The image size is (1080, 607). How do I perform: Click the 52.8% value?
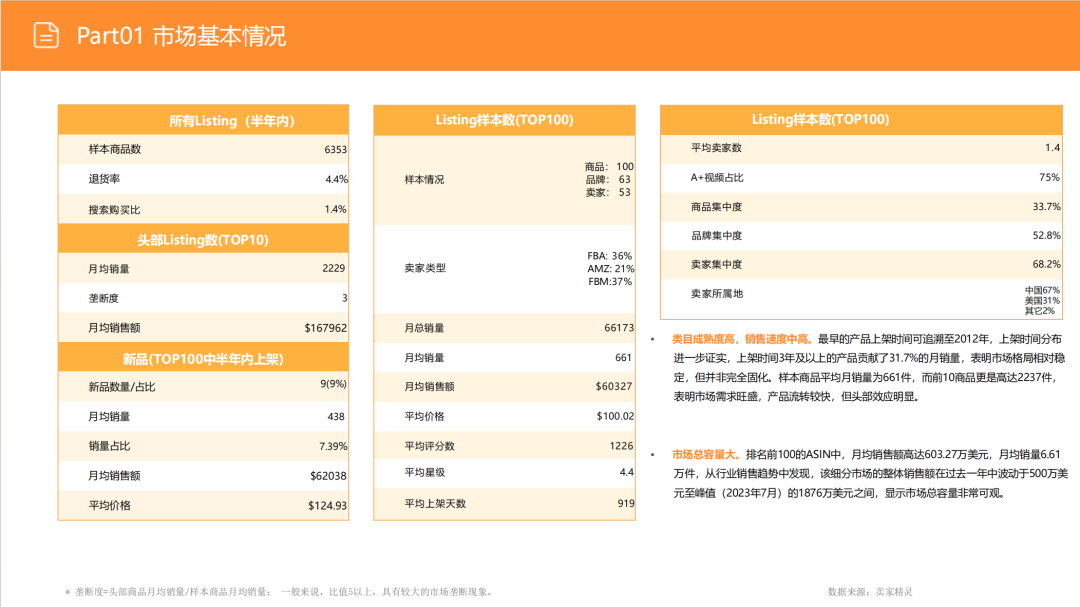pos(1047,236)
